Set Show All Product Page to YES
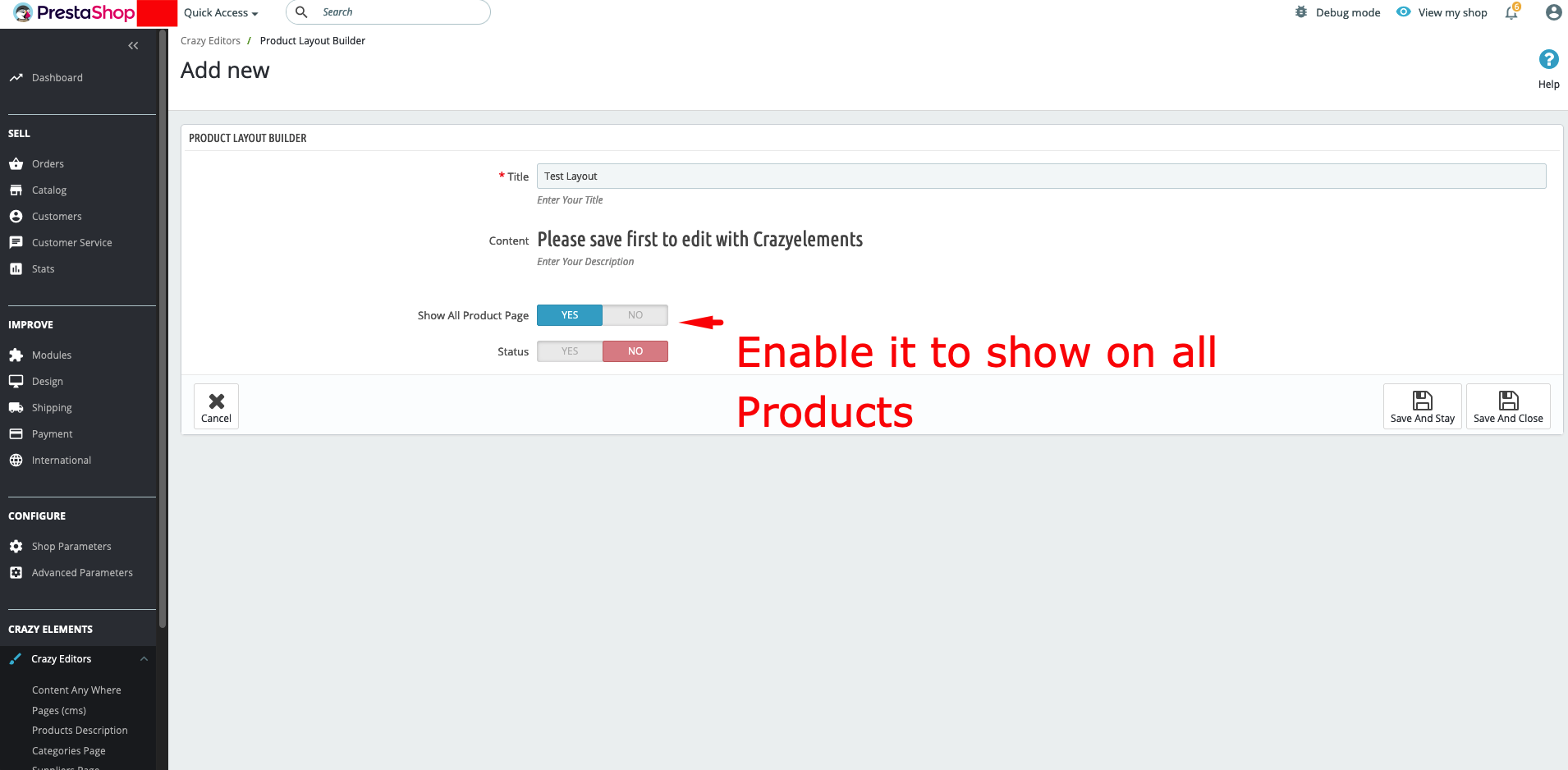Screen dimensions: 1568x770 pyautogui.click(x=570, y=315)
